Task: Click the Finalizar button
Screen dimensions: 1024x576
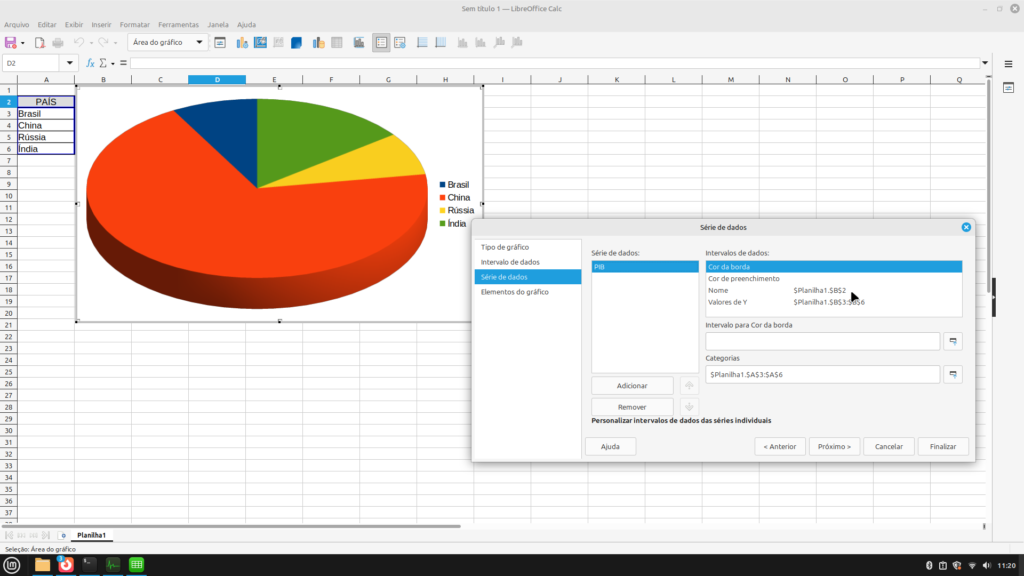Action: pyautogui.click(x=942, y=447)
